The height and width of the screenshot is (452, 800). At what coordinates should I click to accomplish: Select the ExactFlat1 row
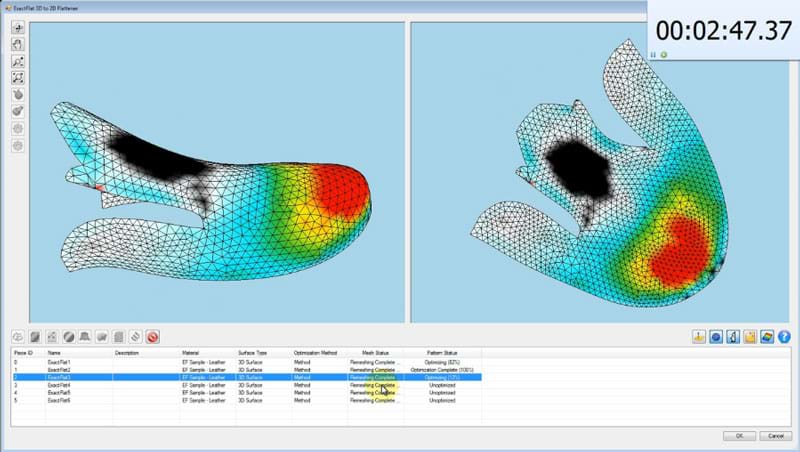tap(61, 361)
